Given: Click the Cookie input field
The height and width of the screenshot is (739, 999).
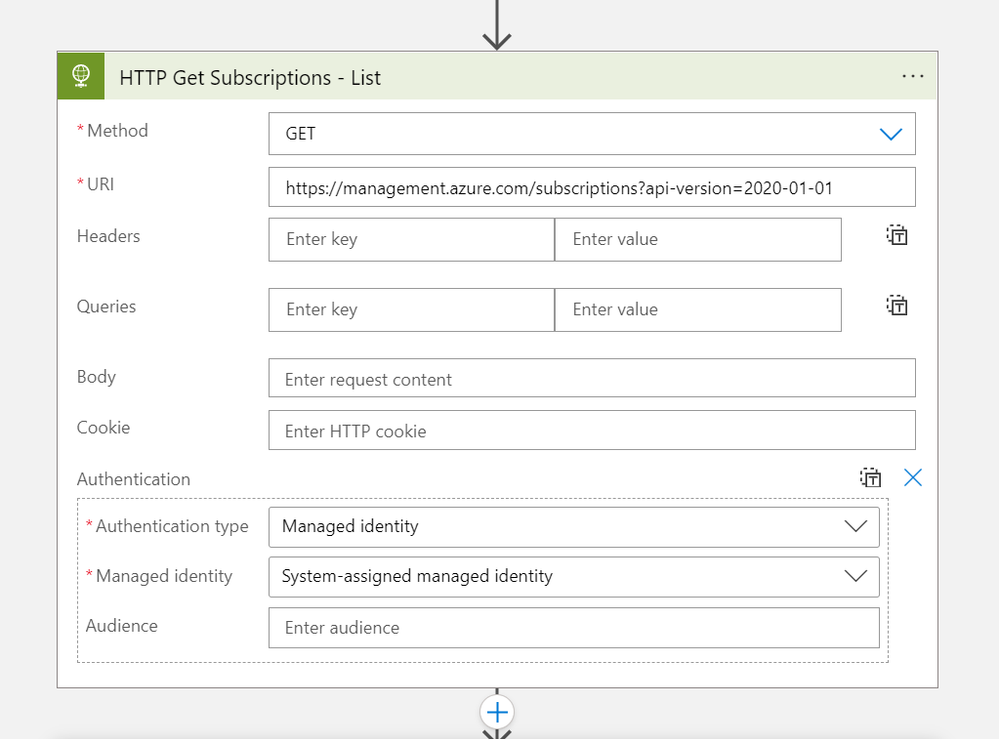Looking at the screenshot, I should [592, 430].
